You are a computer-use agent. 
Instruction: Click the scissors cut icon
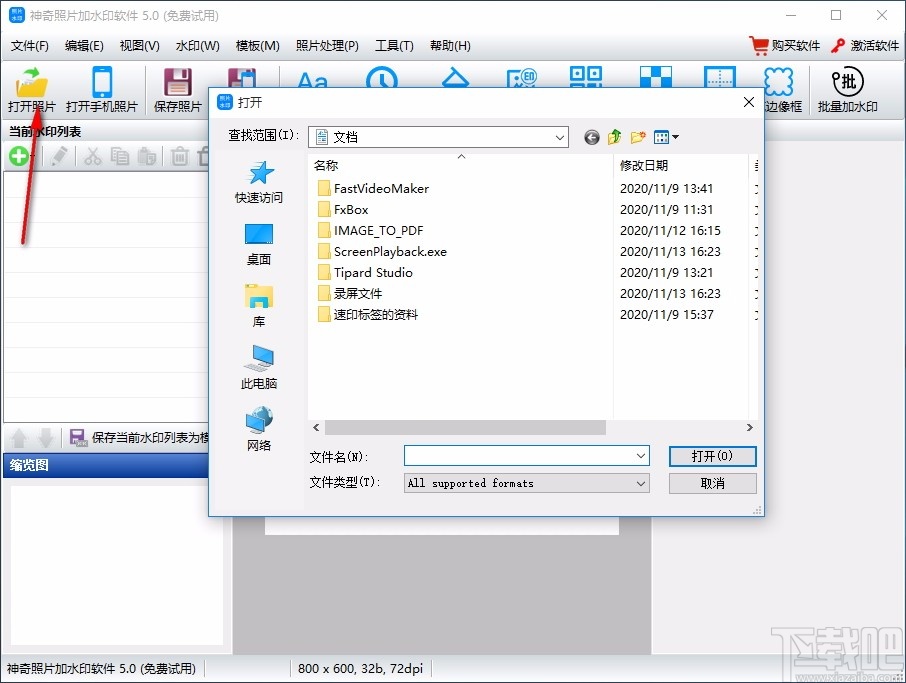click(93, 156)
